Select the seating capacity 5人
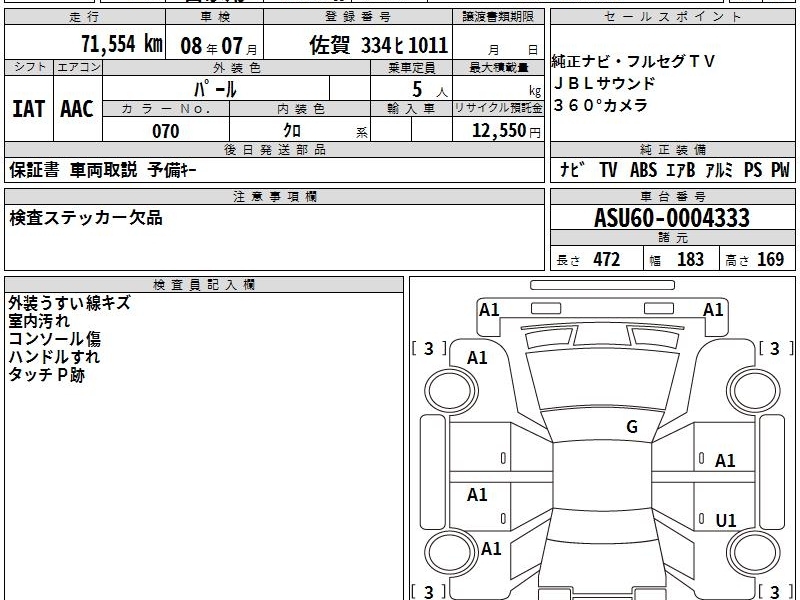800x600 pixels. (429, 90)
